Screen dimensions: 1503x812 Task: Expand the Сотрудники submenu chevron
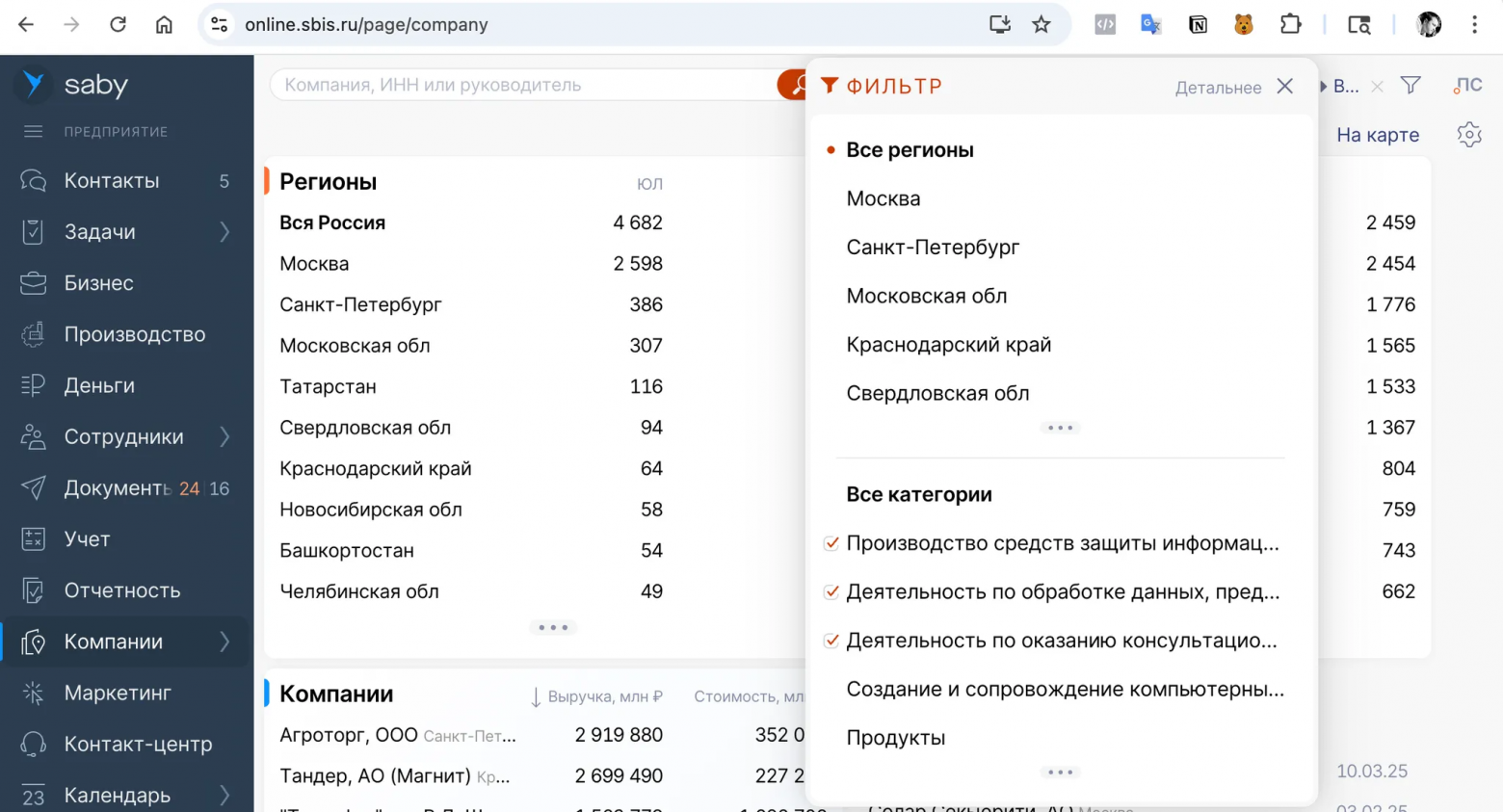pyautogui.click(x=224, y=436)
